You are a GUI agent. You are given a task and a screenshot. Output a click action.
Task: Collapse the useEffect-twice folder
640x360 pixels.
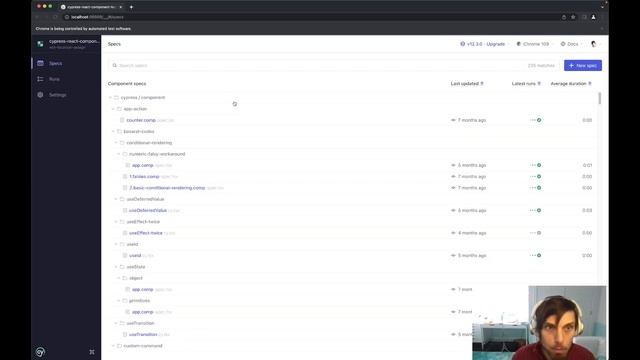[116, 222]
